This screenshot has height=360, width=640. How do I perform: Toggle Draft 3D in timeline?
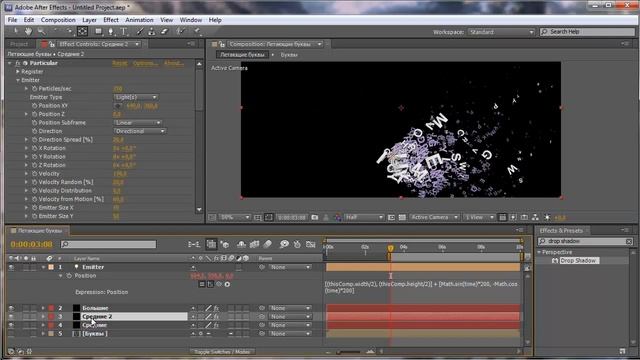[x=225, y=244]
